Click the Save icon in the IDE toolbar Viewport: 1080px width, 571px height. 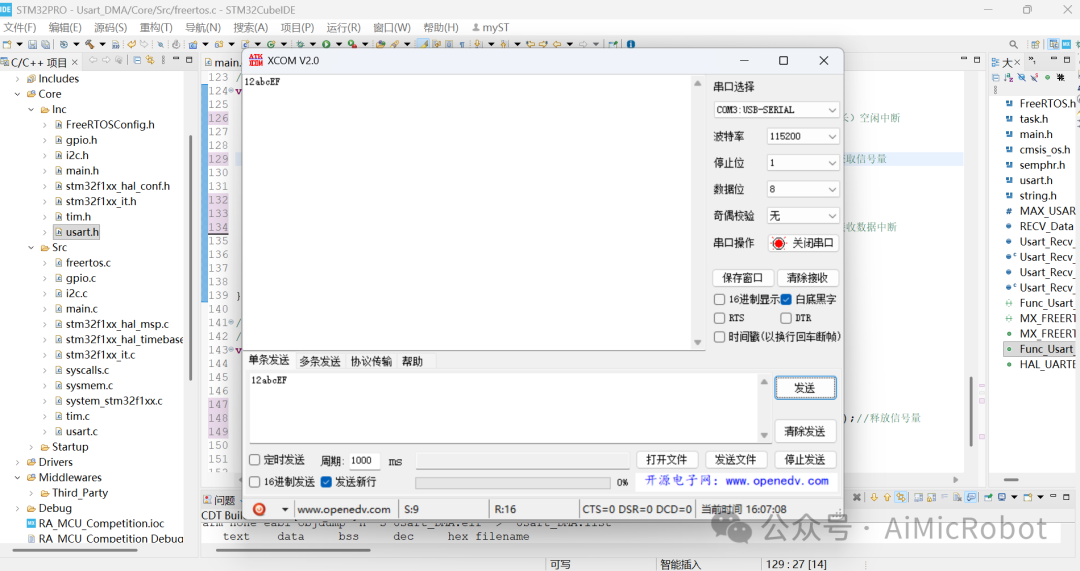32,44
